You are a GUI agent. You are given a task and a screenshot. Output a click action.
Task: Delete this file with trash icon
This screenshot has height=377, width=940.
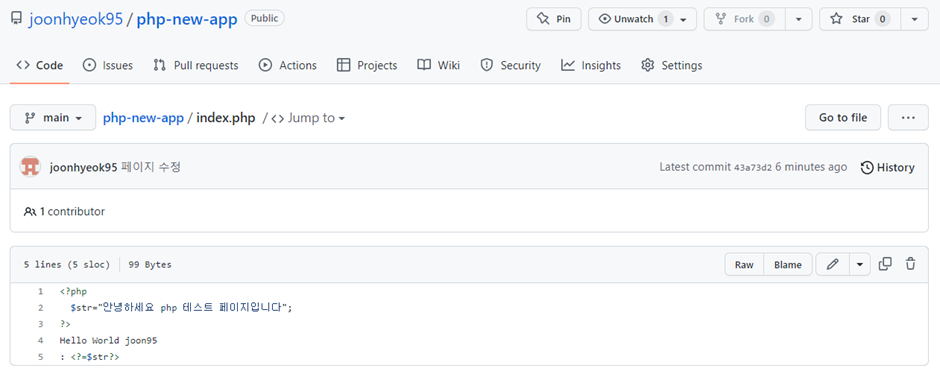(911, 264)
